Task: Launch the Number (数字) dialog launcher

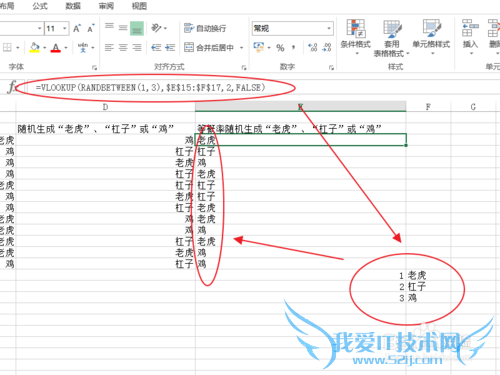Action: pyautogui.click(x=331, y=68)
